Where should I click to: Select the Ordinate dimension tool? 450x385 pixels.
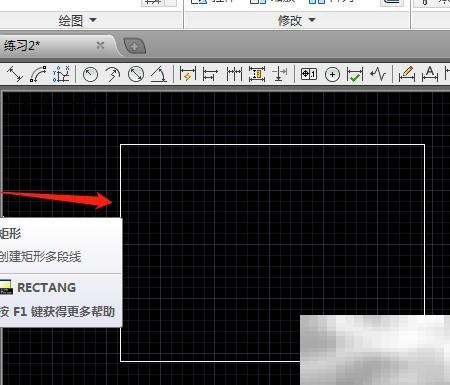61,74
